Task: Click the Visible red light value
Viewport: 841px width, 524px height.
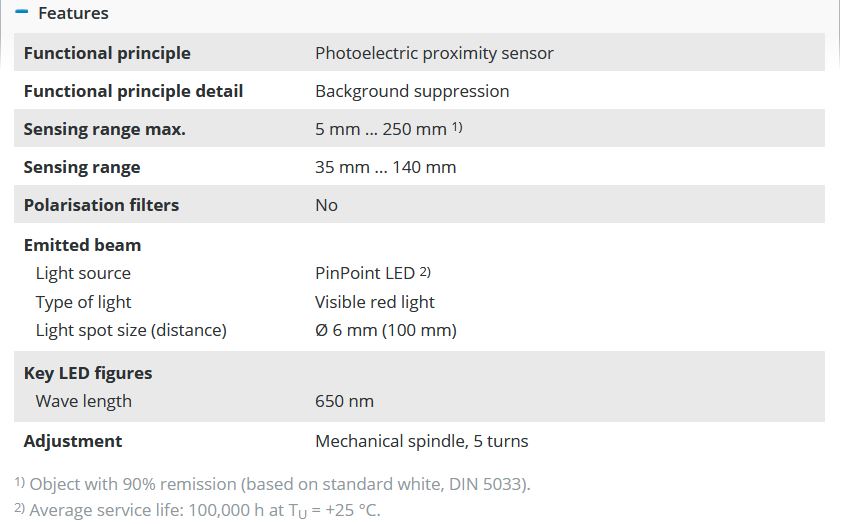Action: click(375, 302)
